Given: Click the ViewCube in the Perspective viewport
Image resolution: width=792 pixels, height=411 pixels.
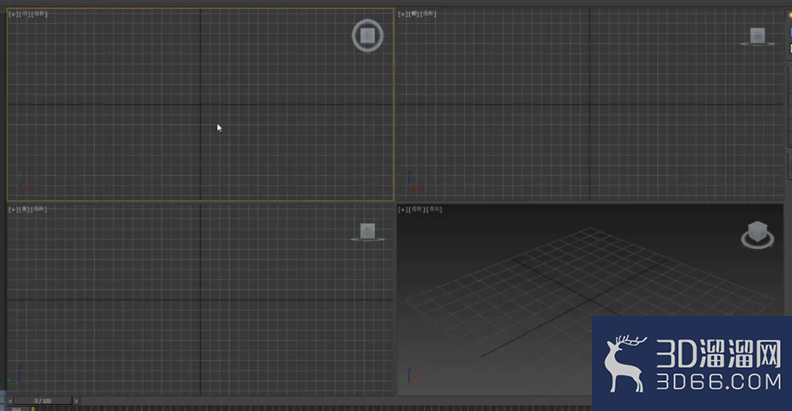Looking at the screenshot, I should pyautogui.click(x=757, y=235).
